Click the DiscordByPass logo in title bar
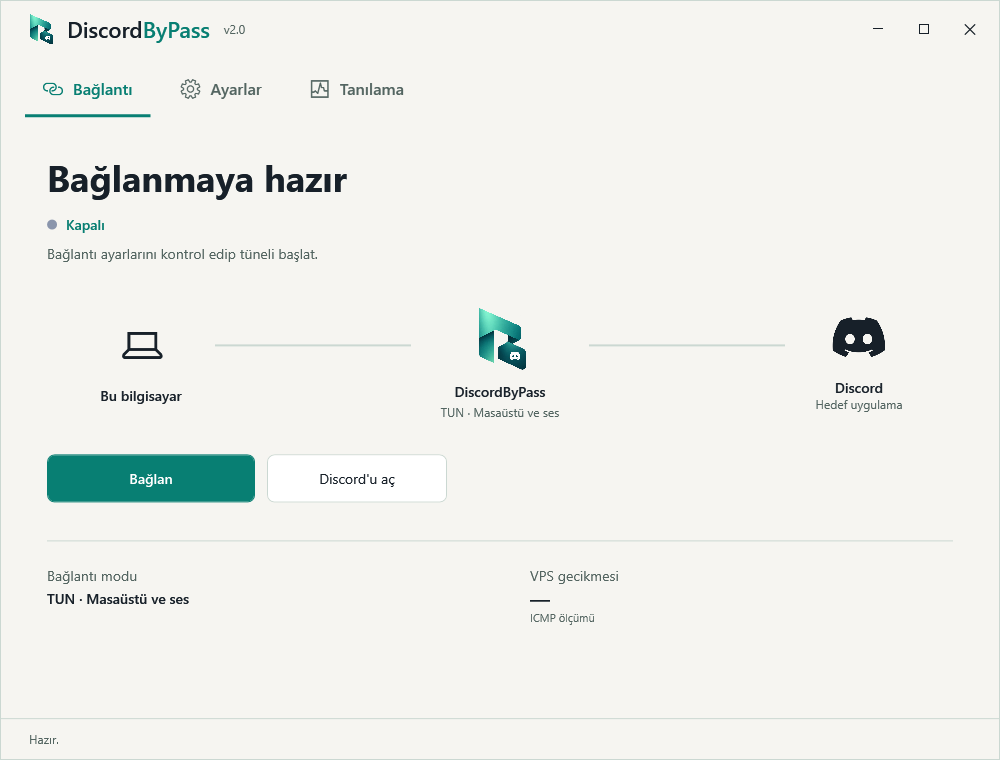 (41, 29)
